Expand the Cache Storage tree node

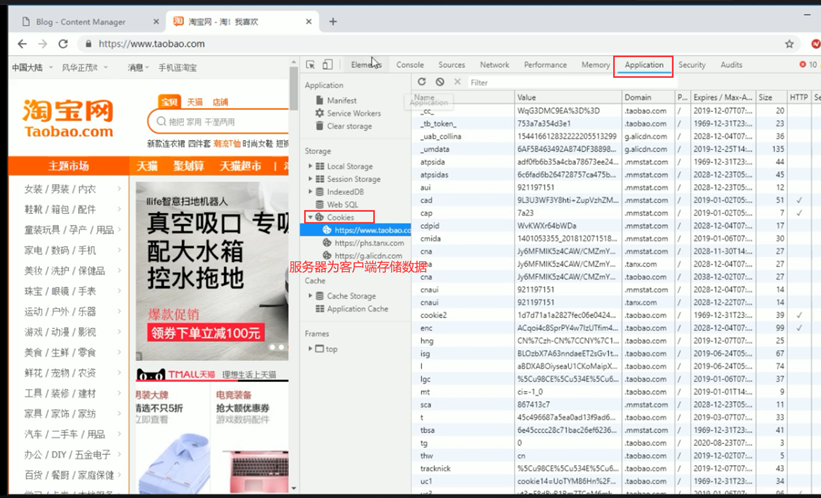(x=310, y=296)
